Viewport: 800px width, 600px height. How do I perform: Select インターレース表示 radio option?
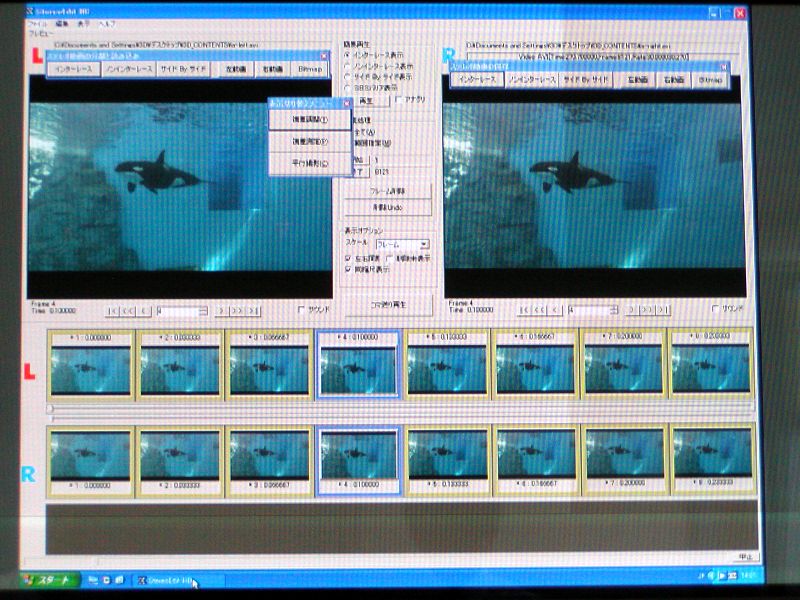(x=347, y=55)
